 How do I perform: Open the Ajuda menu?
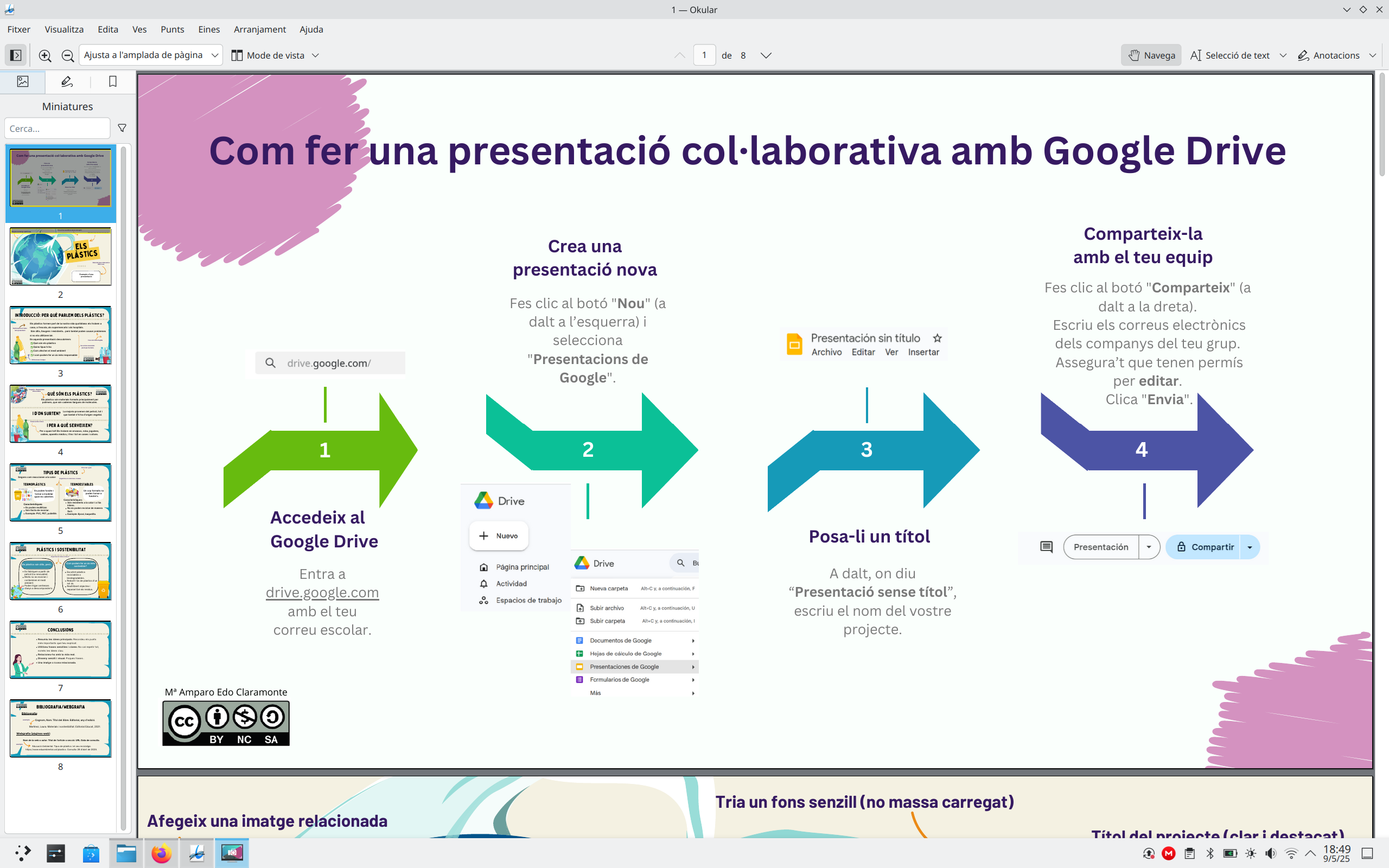click(311, 29)
